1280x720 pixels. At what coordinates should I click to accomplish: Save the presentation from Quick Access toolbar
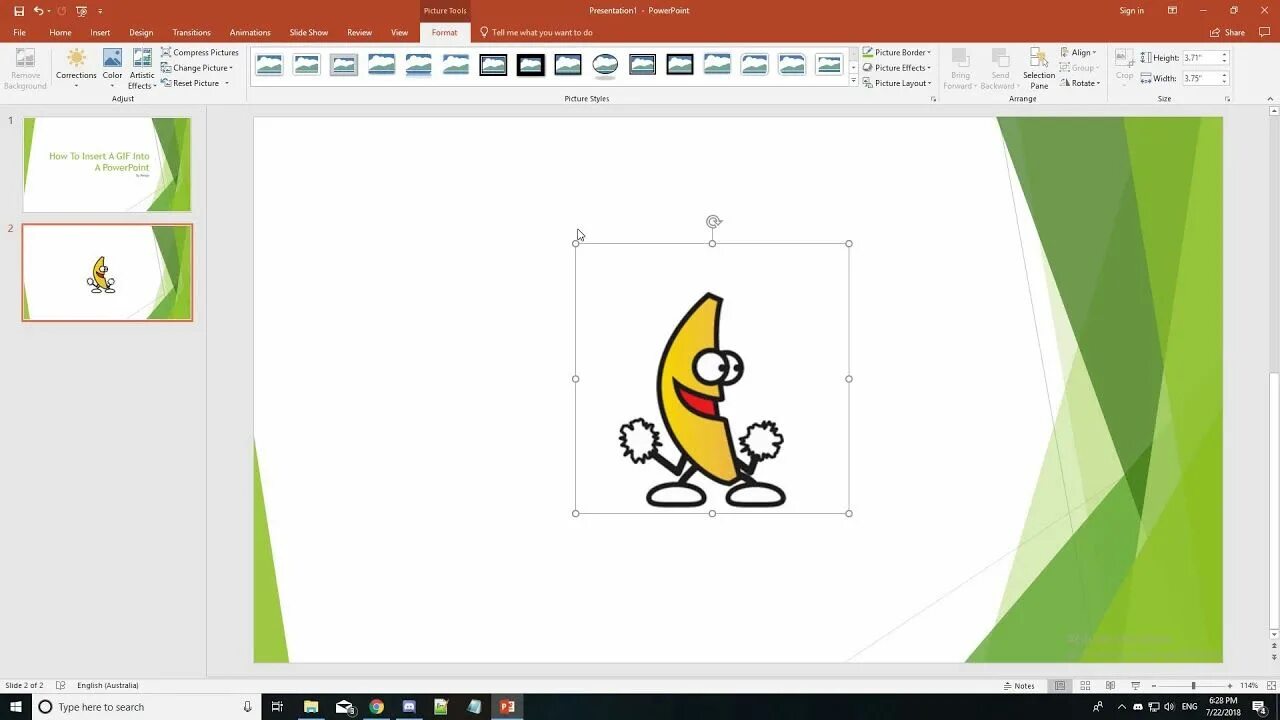click(19, 11)
